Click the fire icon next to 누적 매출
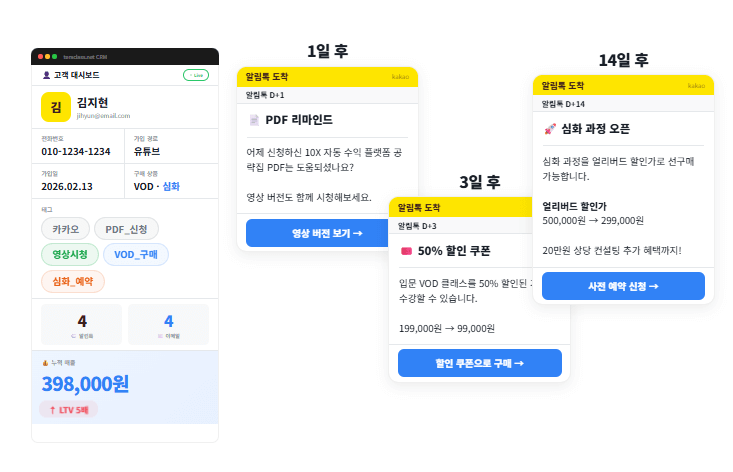This screenshot has width=733, height=472. (x=45, y=362)
